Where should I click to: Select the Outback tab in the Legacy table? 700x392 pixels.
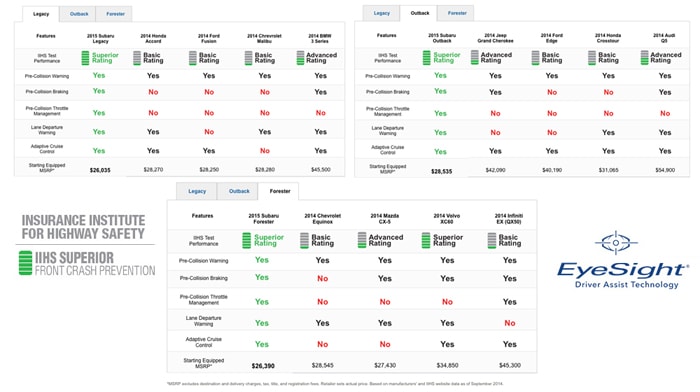coord(79,14)
